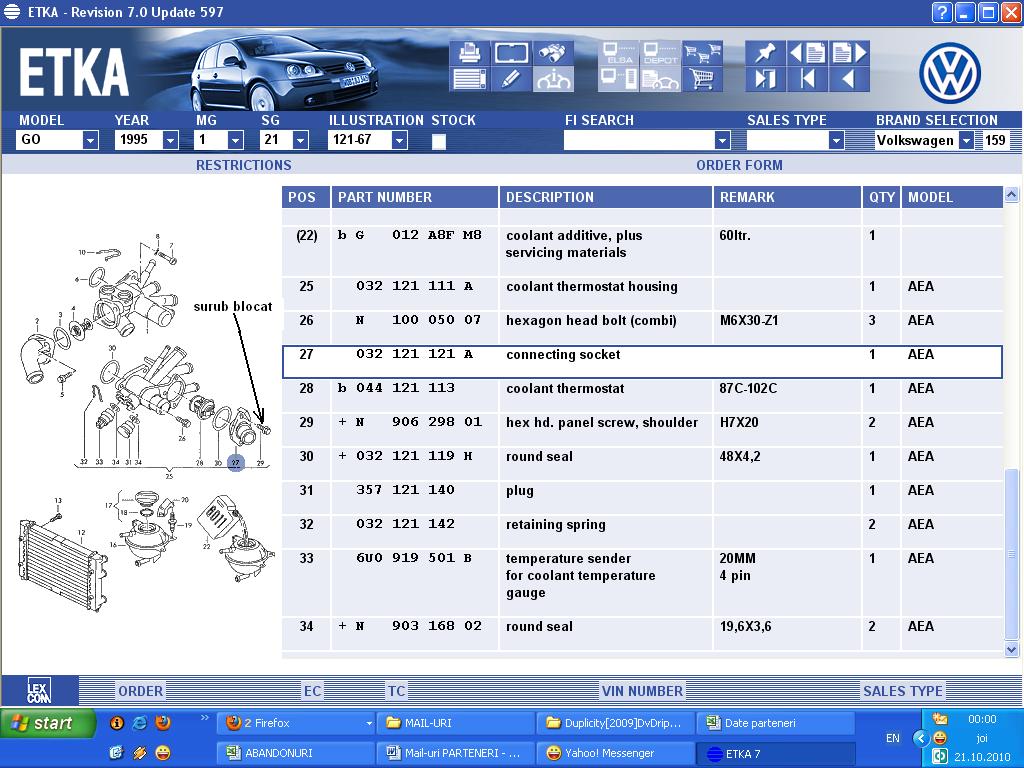The image size is (1024, 768).
Task: Click the plain left arrow back icon
Action: (849, 79)
